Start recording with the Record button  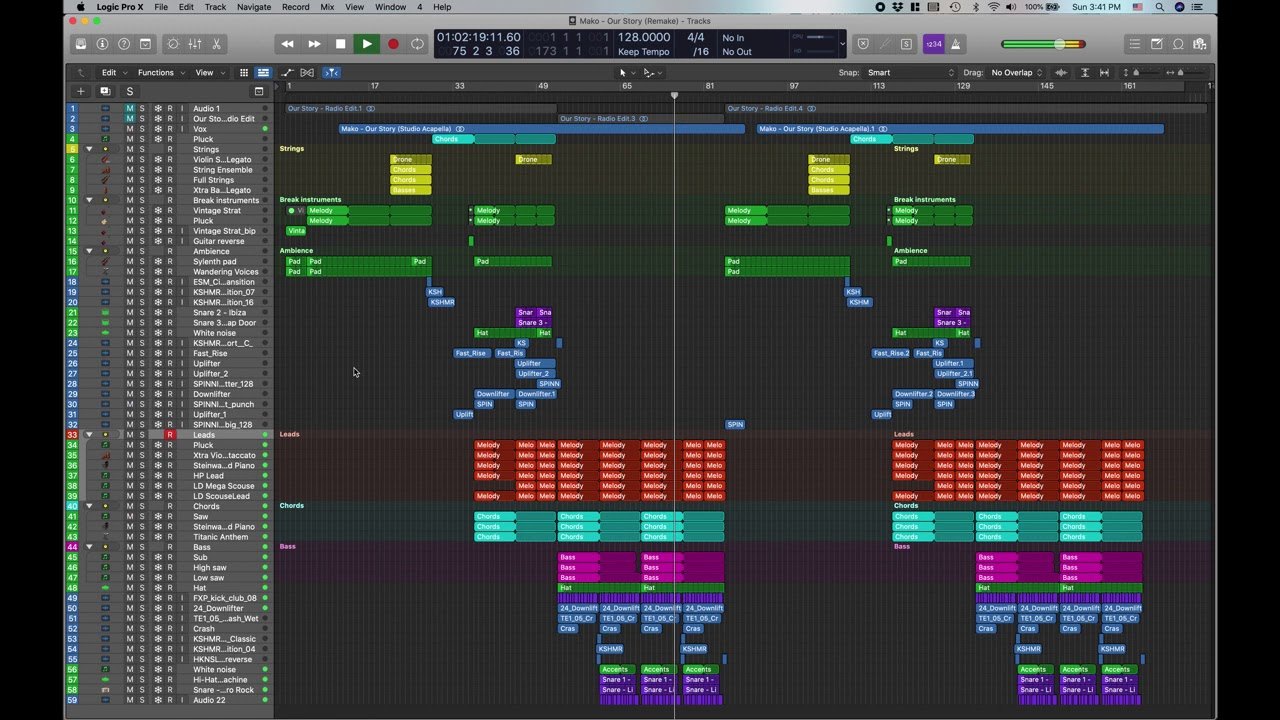393,44
